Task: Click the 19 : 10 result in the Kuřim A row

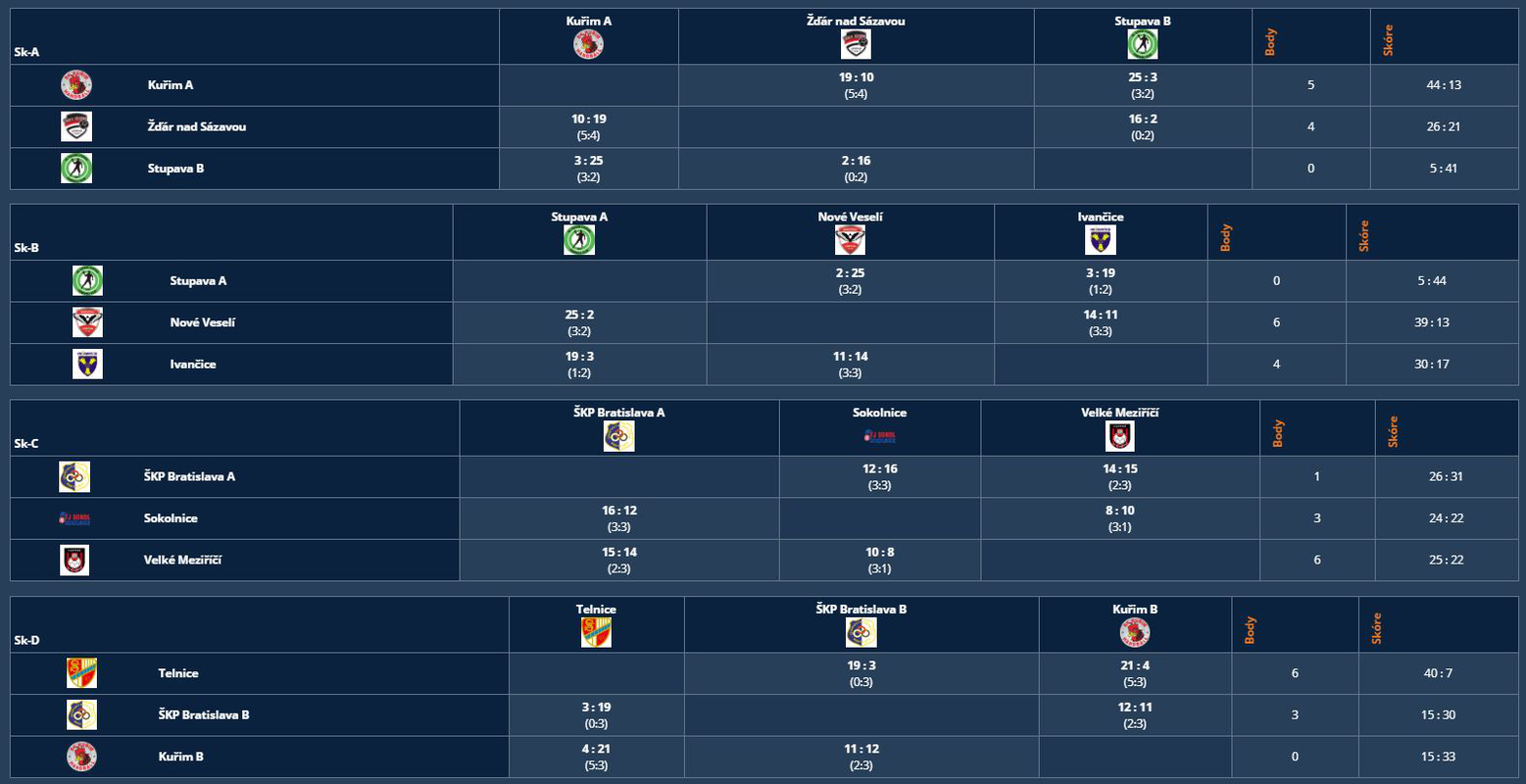Action: (856, 77)
